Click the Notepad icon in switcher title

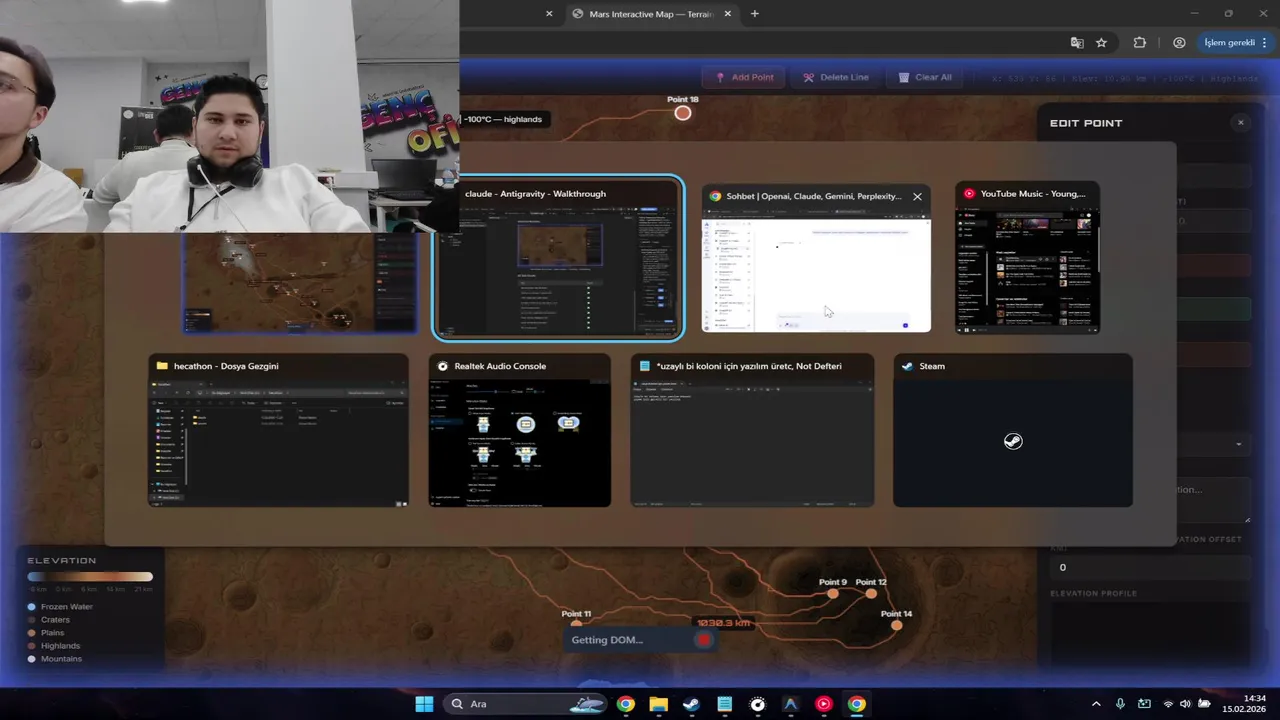645,366
